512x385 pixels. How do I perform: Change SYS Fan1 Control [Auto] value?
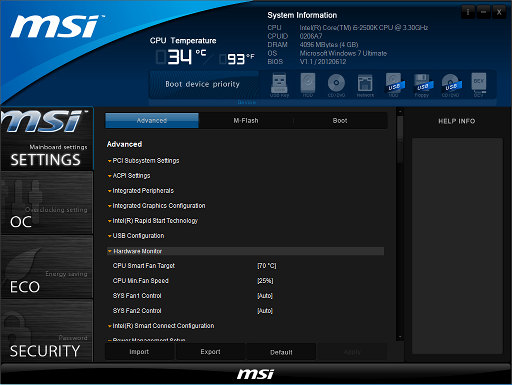[265, 296]
